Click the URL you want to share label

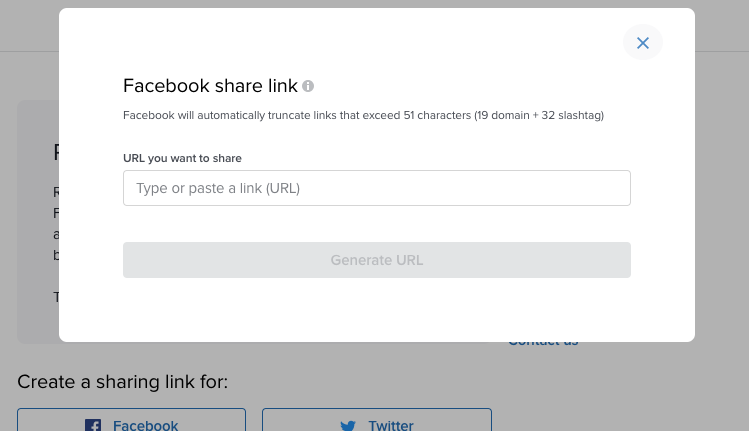point(182,158)
